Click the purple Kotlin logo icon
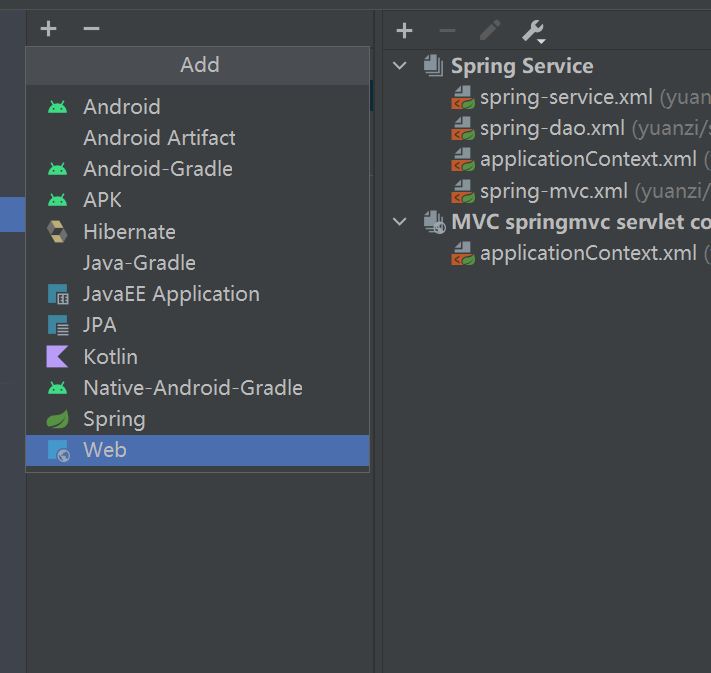The image size is (711, 673). [x=58, y=357]
